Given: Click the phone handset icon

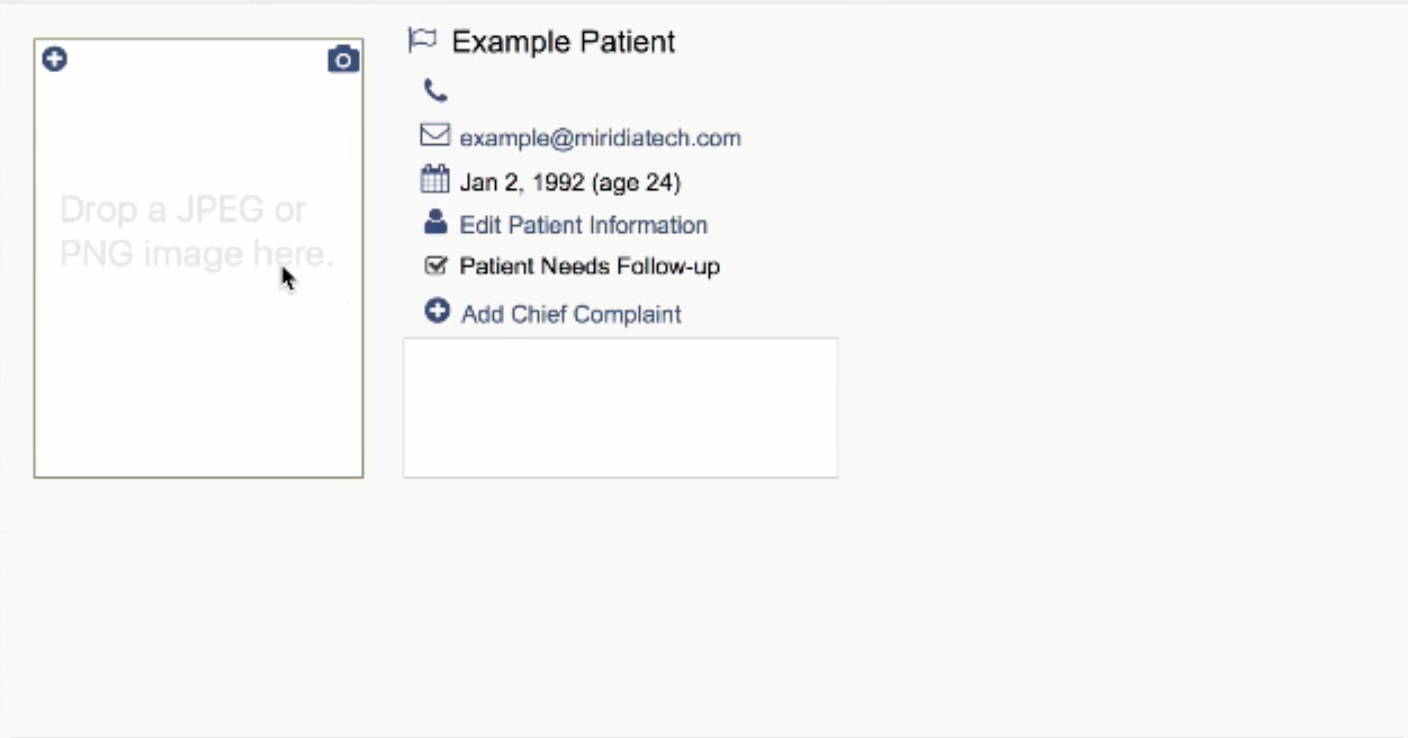Looking at the screenshot, I should 435,91.
